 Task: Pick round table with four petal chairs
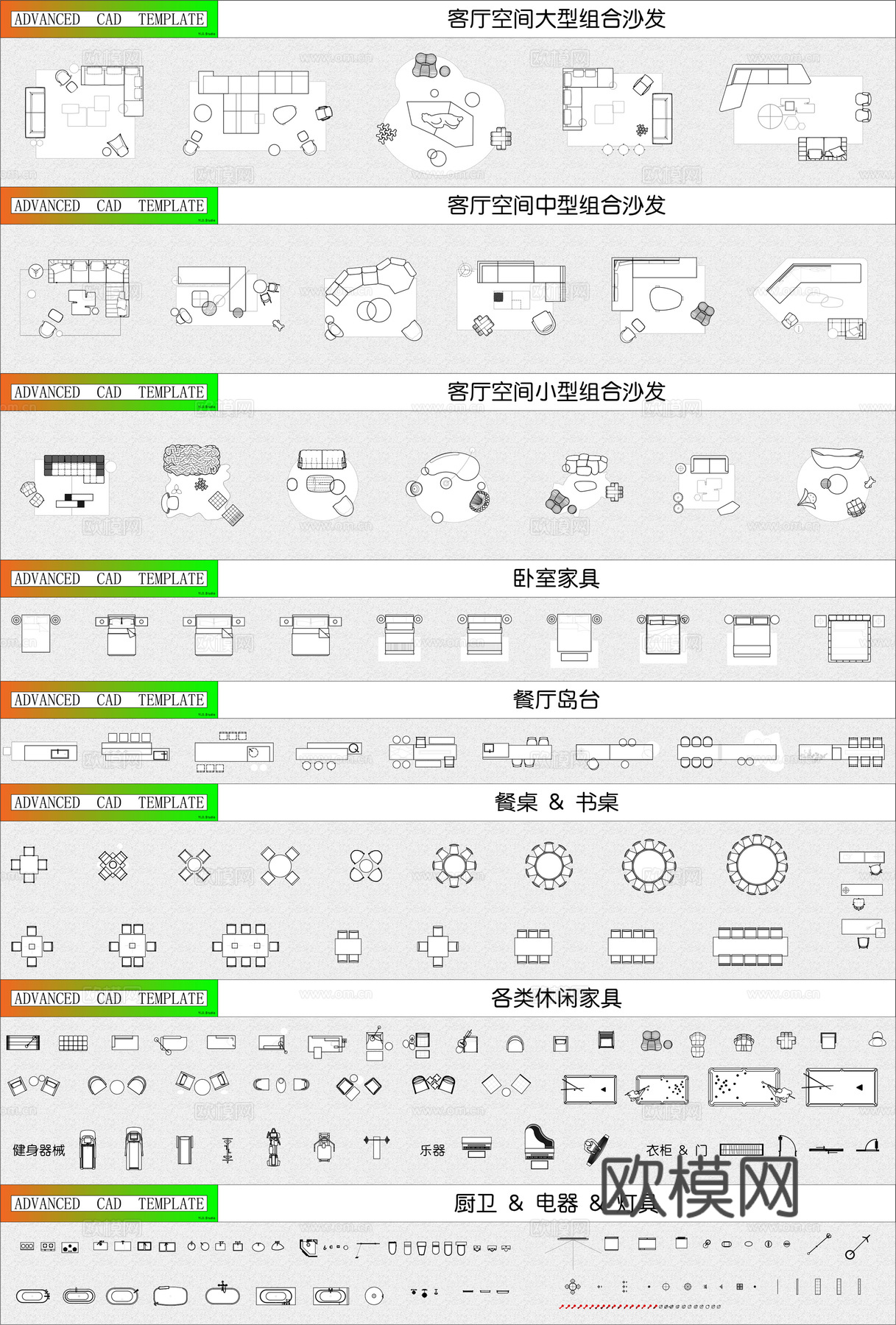[366, 866]
